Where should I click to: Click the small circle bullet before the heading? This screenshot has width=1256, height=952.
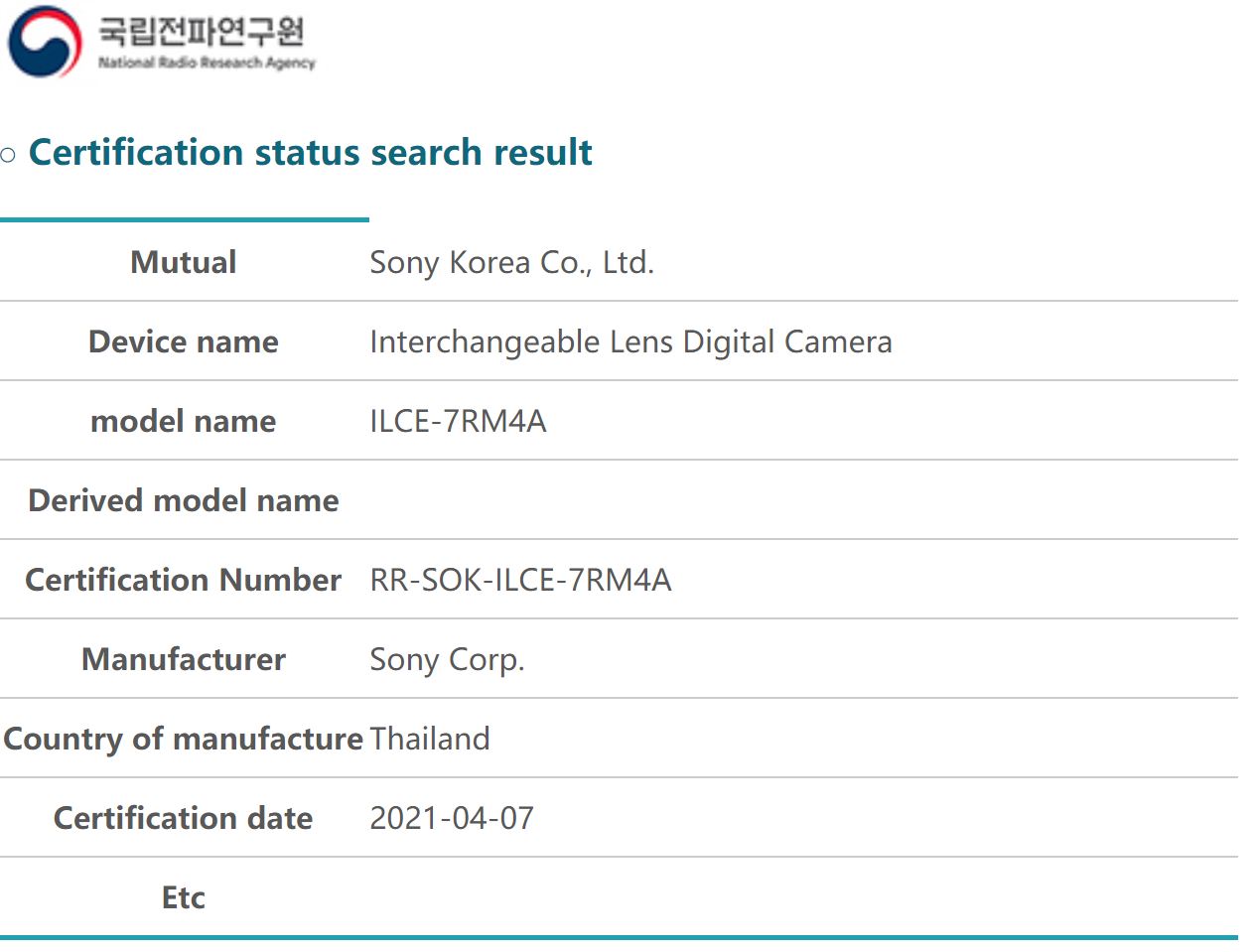coord(8,155)
